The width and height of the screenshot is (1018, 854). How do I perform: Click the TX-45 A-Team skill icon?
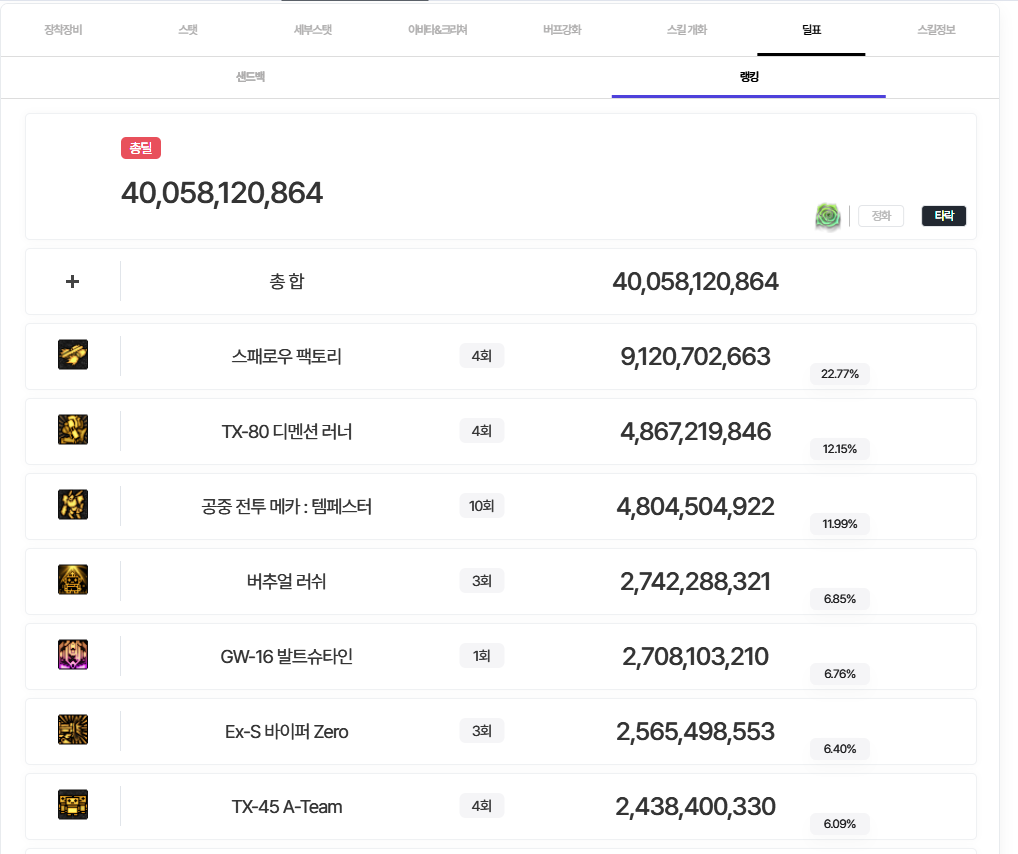[x=73, y=805]
